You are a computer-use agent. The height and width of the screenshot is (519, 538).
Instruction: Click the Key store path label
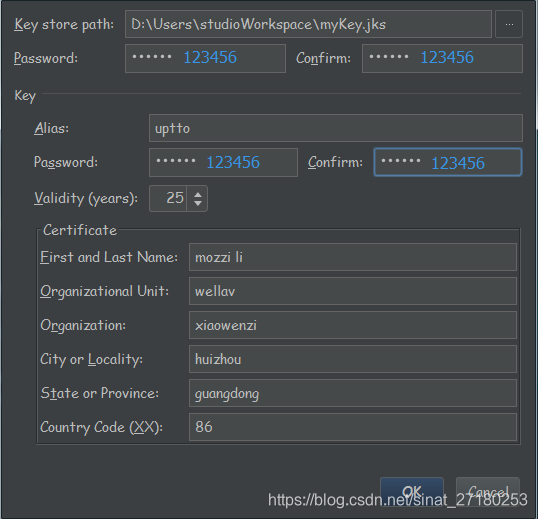coord(64,25)
